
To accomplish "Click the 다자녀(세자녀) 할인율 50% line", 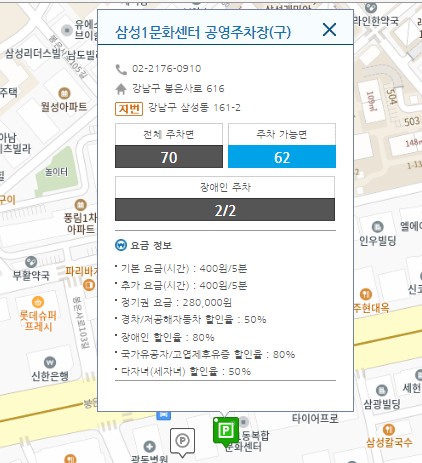I will click(x=186, y=371).
